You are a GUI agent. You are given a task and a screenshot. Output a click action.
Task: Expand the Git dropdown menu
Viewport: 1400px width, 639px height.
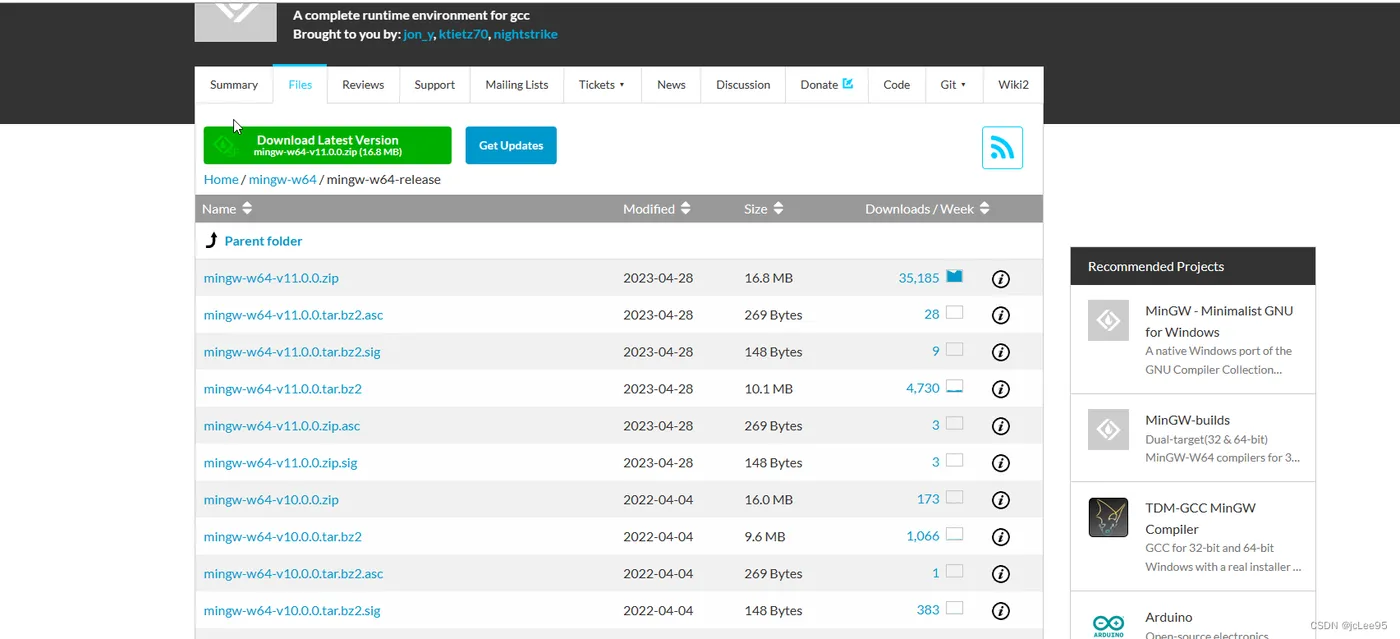coord(953,85)
